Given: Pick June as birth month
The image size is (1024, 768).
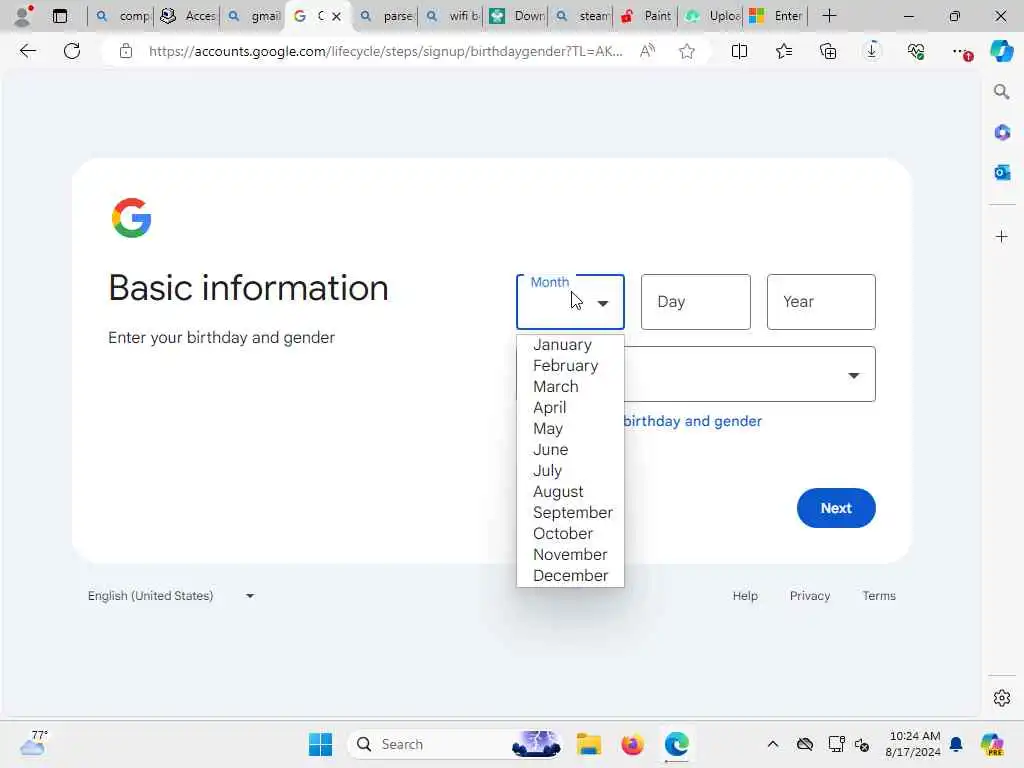Looking at the screenshot, I should (x=570, y=449).
